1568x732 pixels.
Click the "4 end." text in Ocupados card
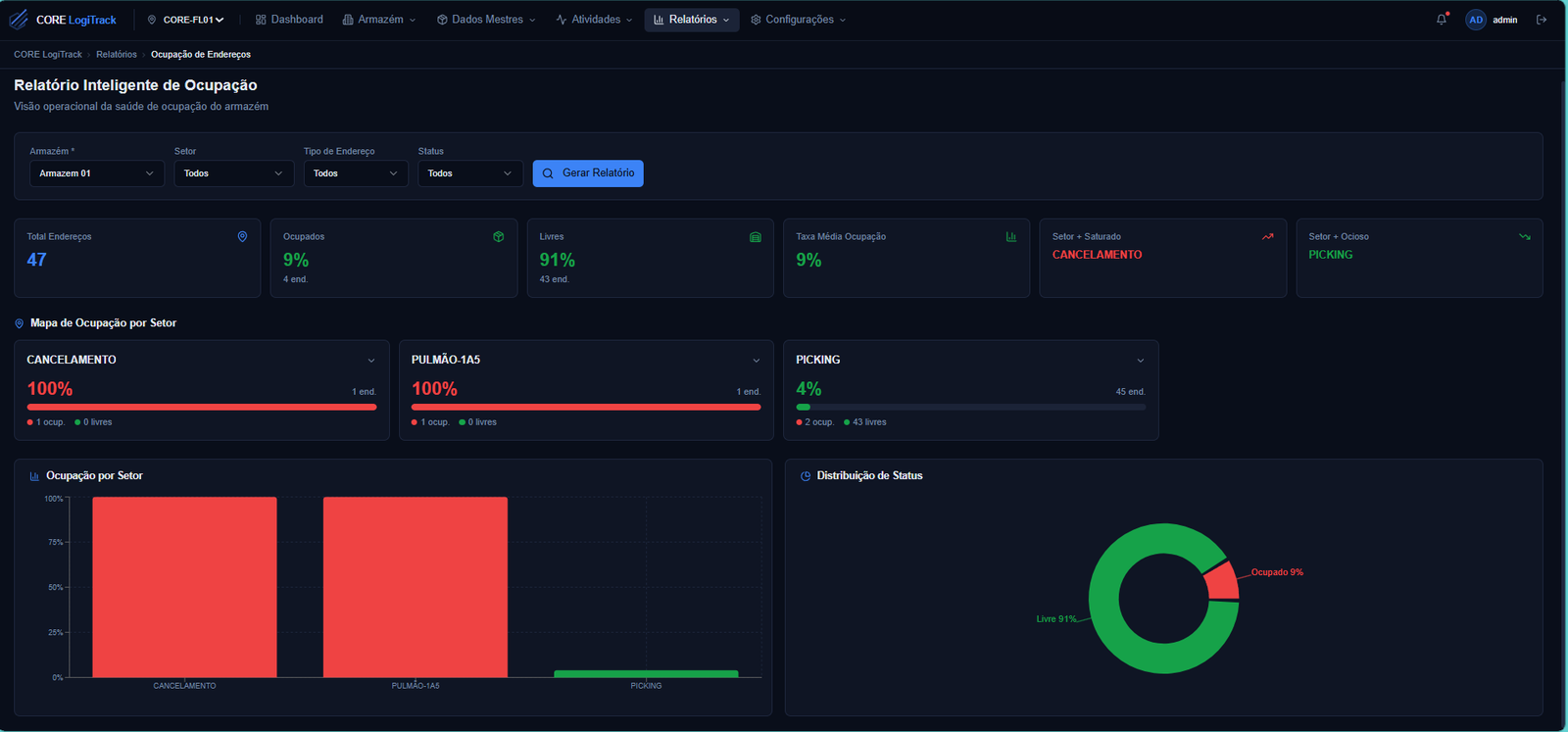coord(296,279)
